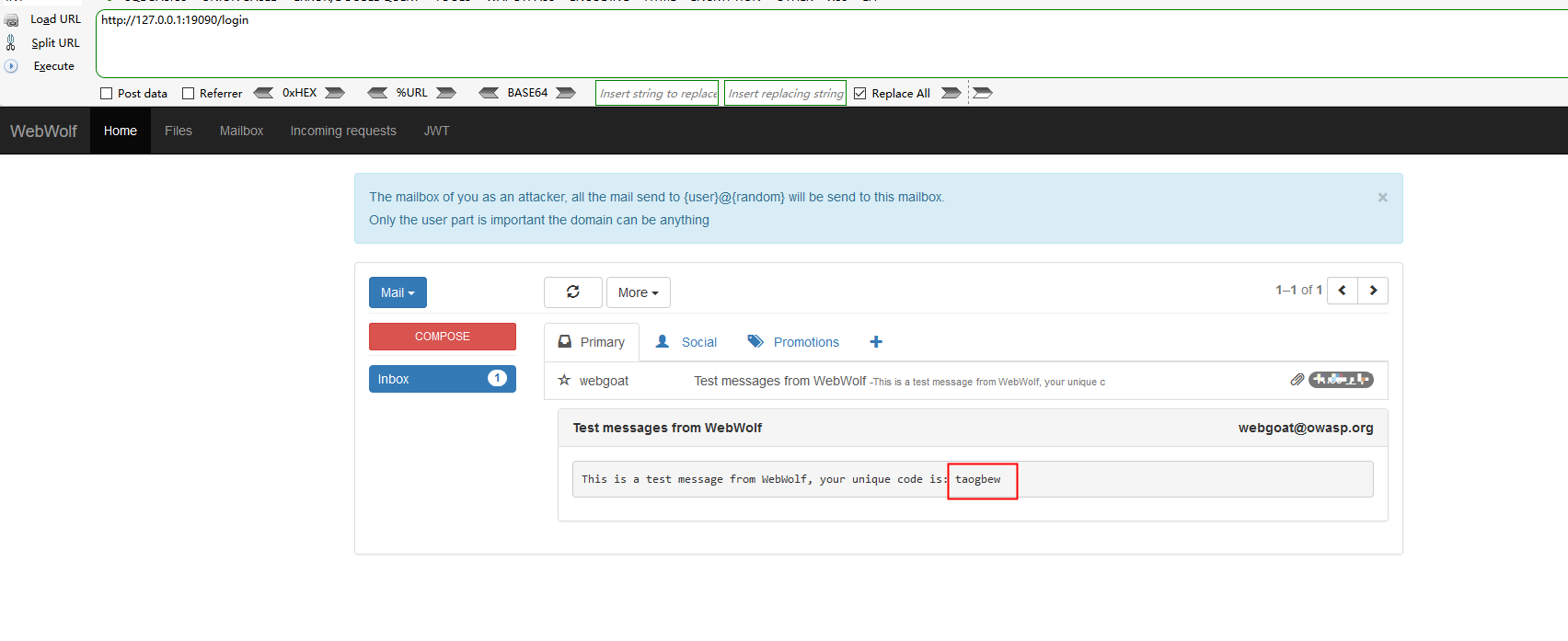The width and height of the screenshot is (1568, 641).
Task: Go to next mail page
Action: 1373,291
